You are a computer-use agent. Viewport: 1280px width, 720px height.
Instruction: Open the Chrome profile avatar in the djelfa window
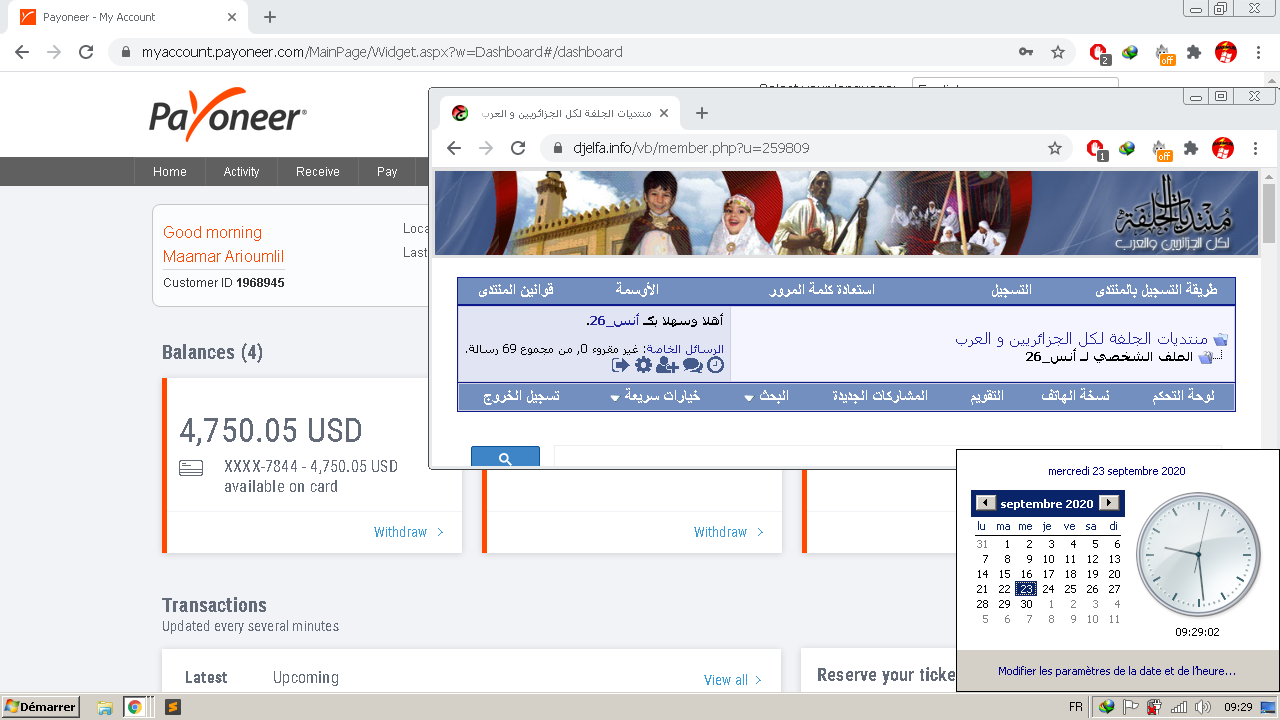click(1223, 148)
